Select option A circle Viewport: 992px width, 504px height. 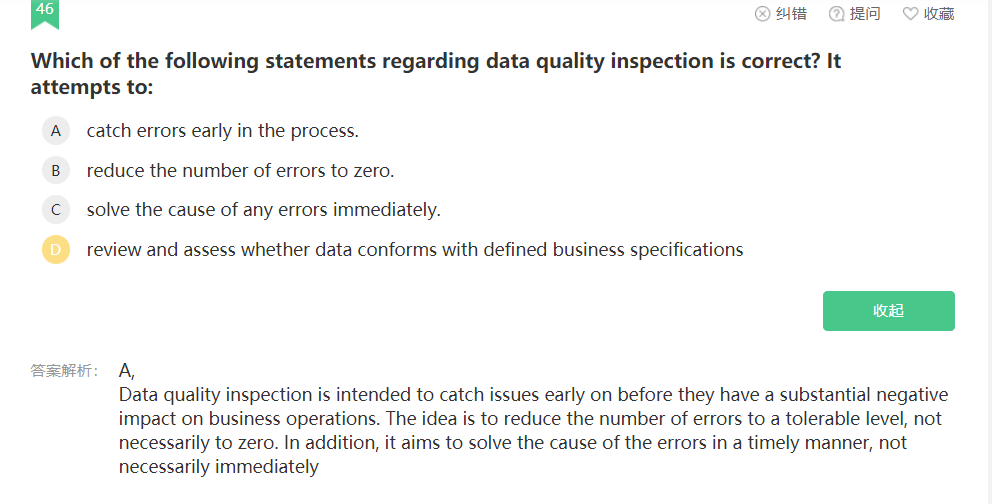click(56, 131)
